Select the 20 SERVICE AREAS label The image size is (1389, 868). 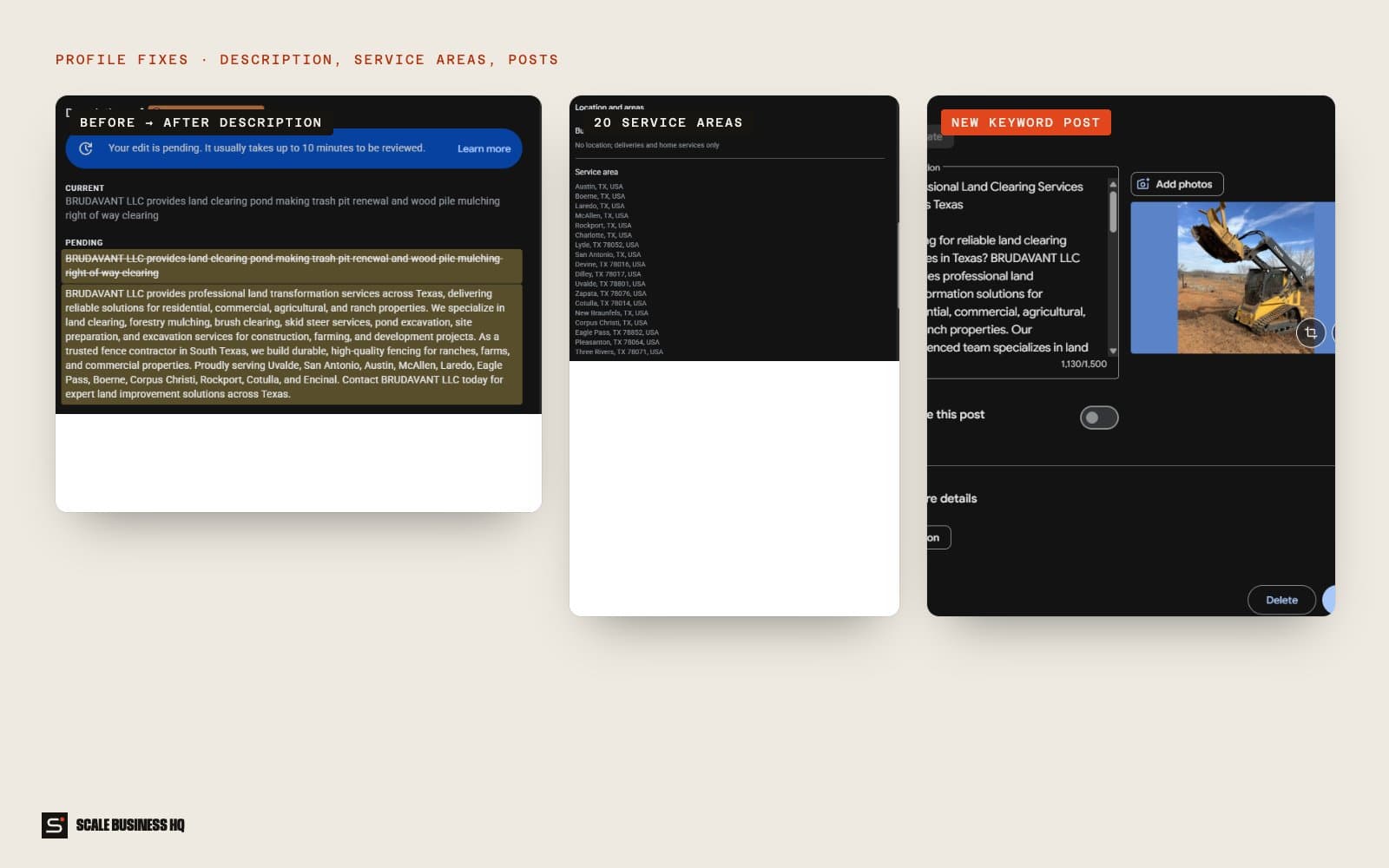(x=668, y=122)
